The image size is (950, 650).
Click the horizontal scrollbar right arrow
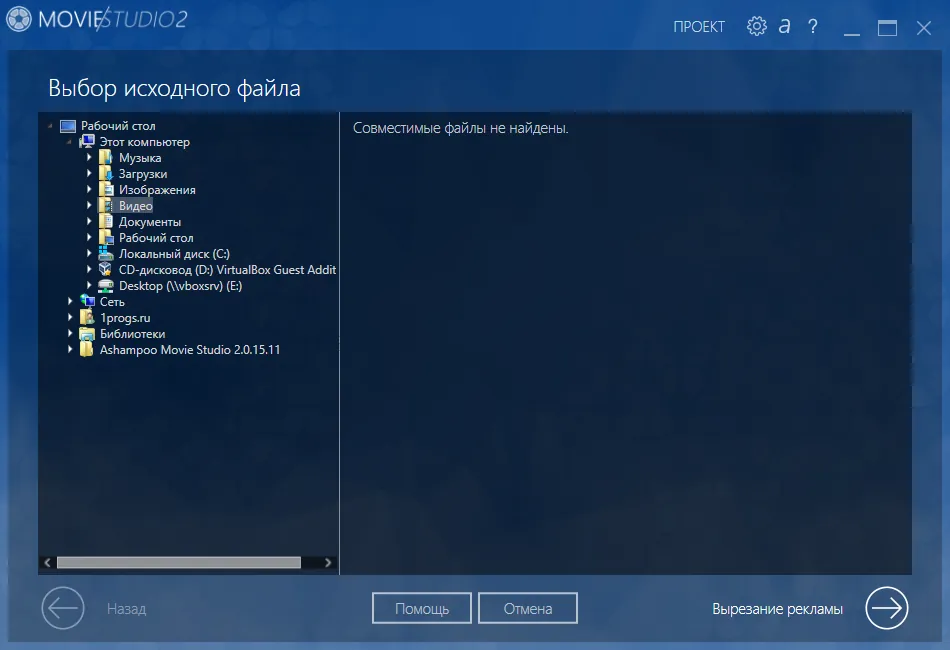pyautogui.click(x=328, y=563)
